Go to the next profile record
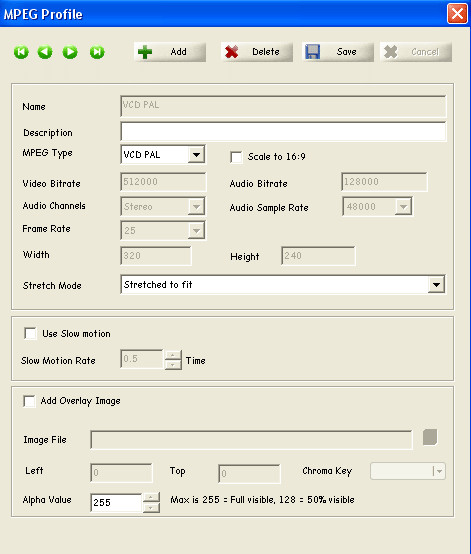The height and width of the screenshot is (554, 471). coord(70,52)
